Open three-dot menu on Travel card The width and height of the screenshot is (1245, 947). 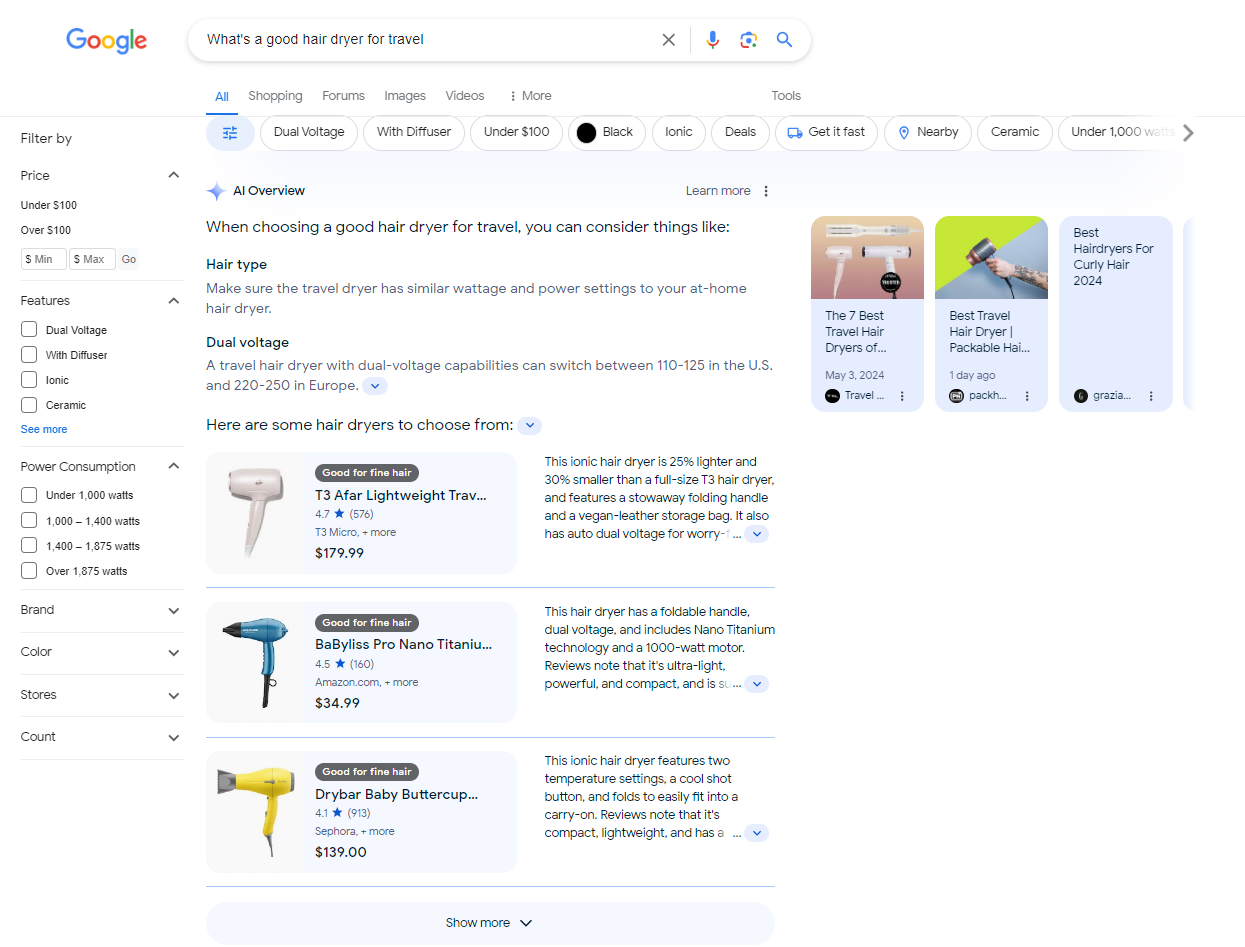click(902, 396)
